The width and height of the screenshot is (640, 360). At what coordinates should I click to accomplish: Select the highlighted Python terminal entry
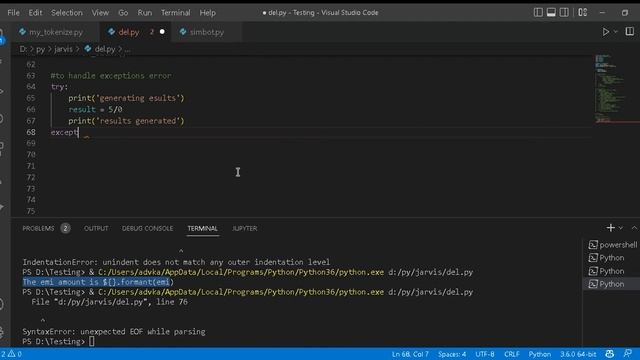[x=612, y=284]
